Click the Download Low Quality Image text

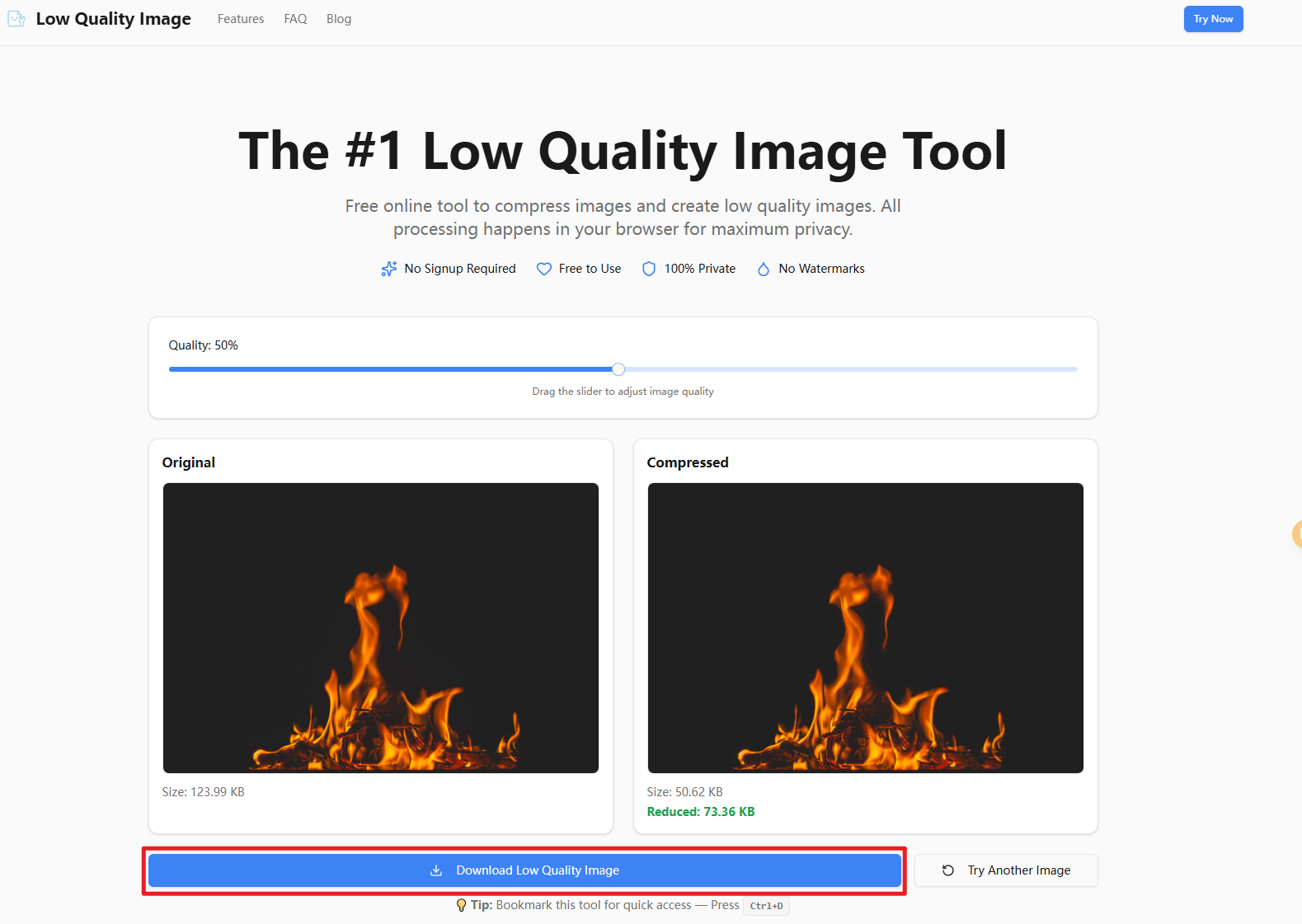[538, 870]
